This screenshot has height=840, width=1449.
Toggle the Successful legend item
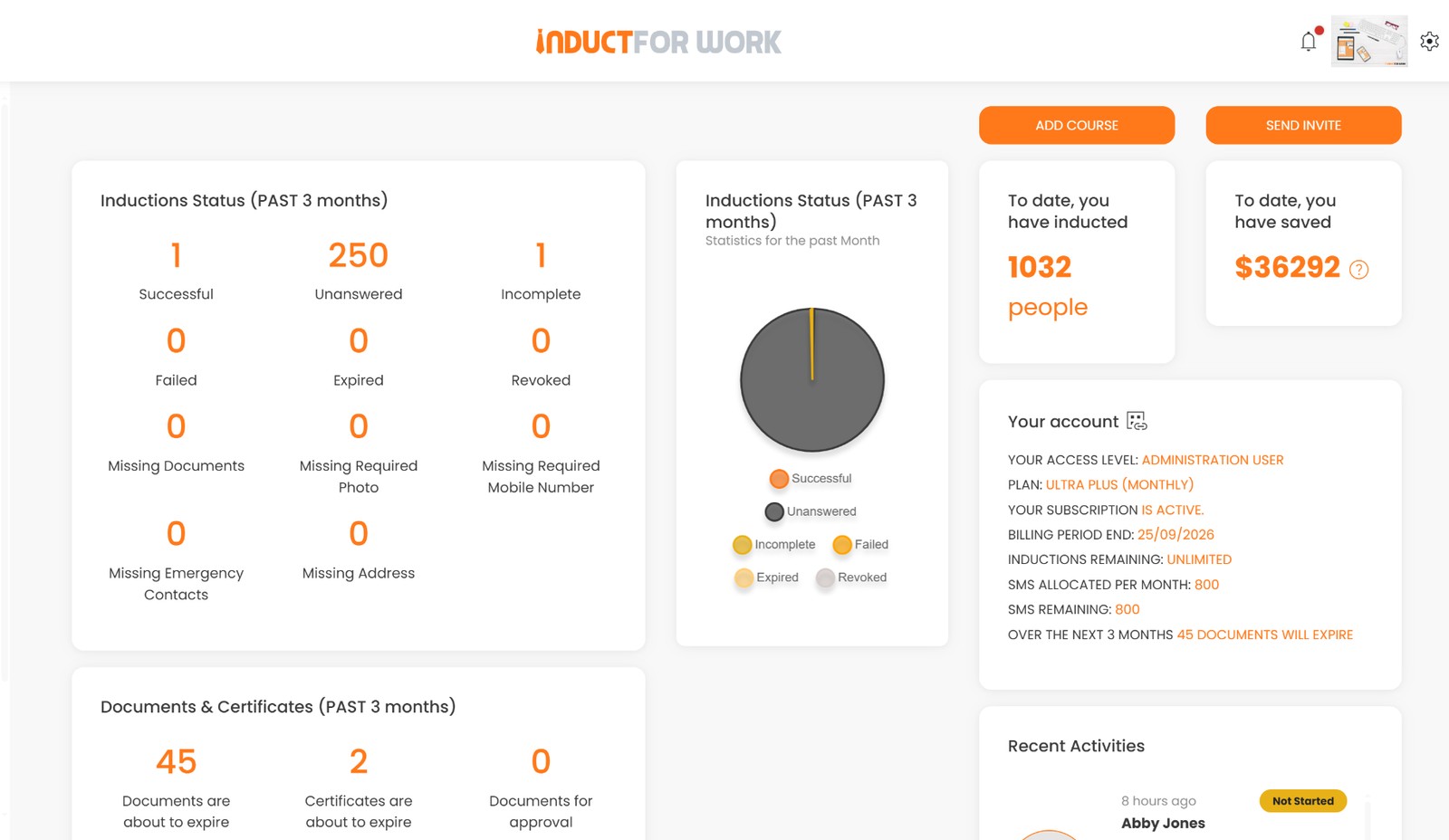pyautogui.click(x=811, y=479)
